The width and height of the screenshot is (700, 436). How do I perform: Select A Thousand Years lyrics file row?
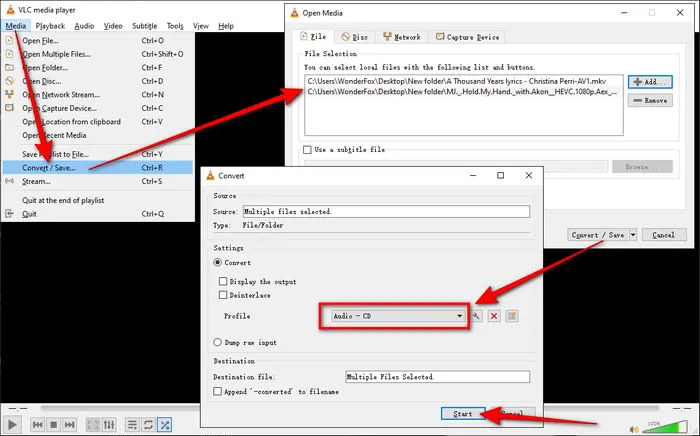click(463, 81)
